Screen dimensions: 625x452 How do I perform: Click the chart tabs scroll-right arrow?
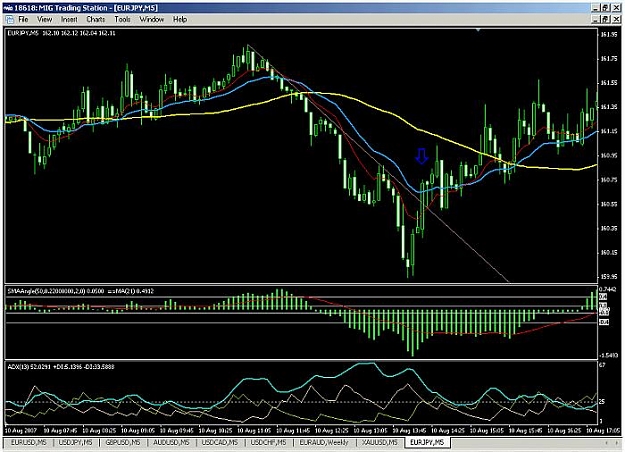[616, 442]
